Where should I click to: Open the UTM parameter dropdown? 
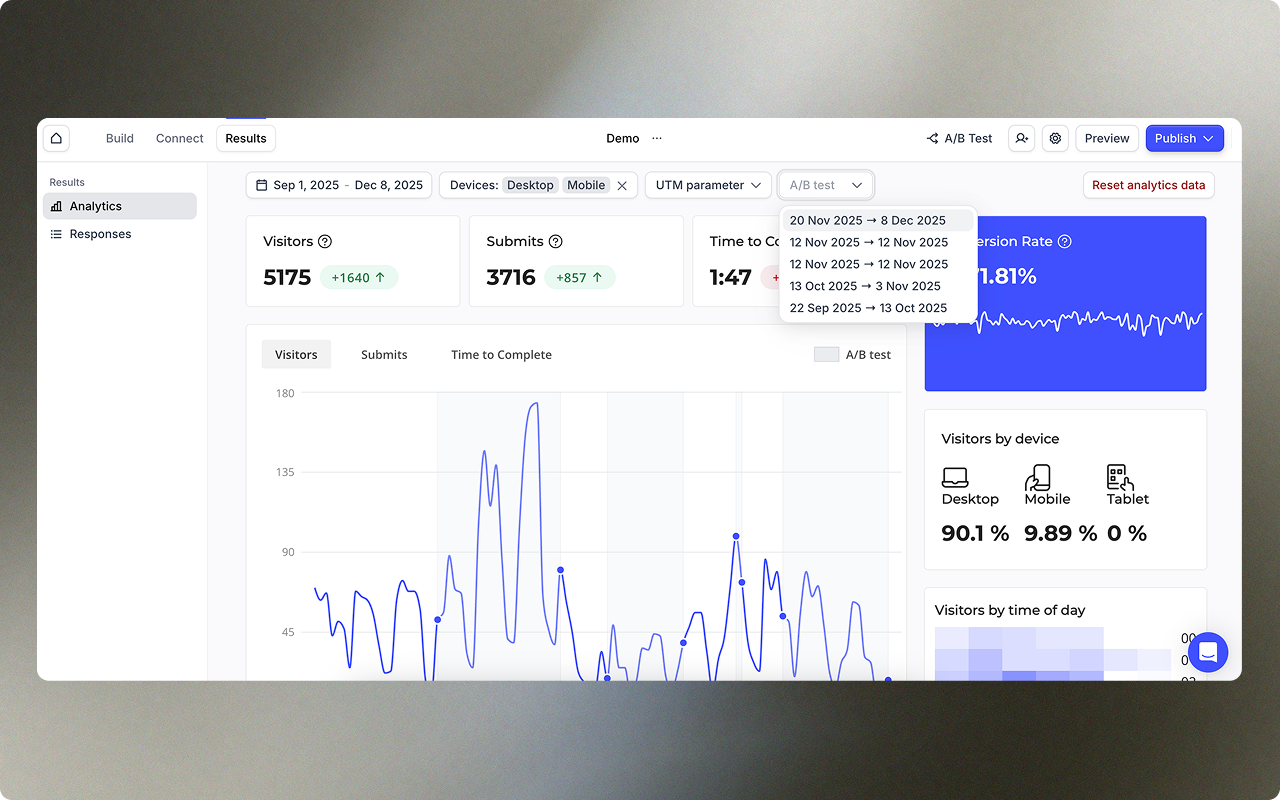[708, 185]
